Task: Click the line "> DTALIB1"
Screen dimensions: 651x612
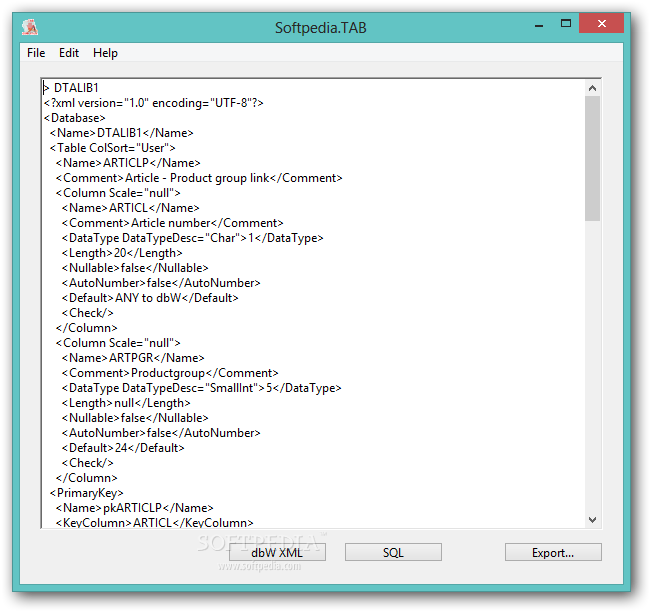Action: coord(71,88)
